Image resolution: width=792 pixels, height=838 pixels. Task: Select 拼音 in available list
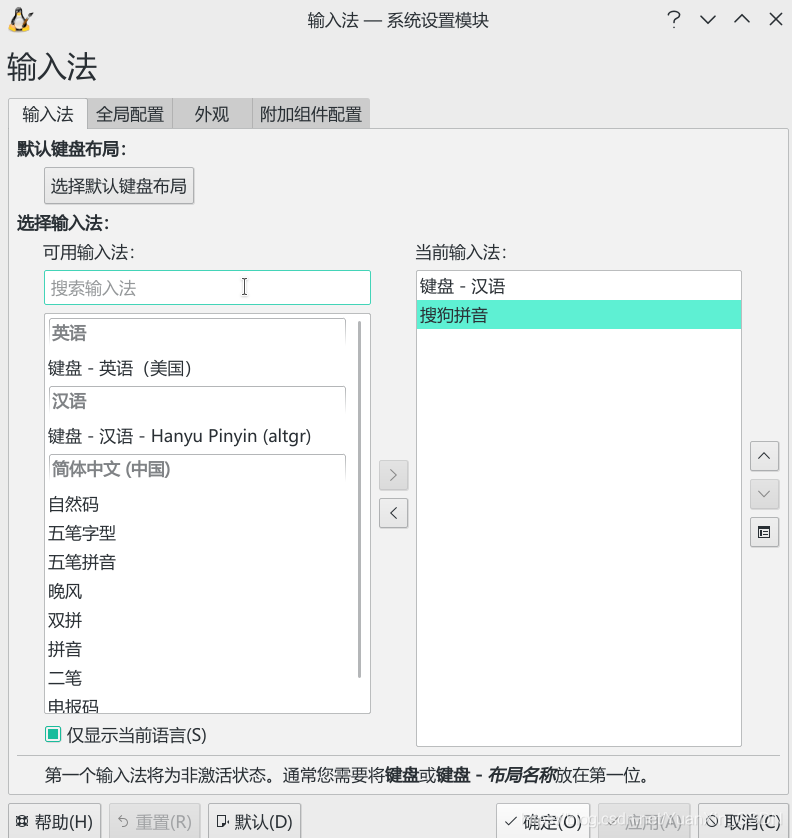coord(198,649)
